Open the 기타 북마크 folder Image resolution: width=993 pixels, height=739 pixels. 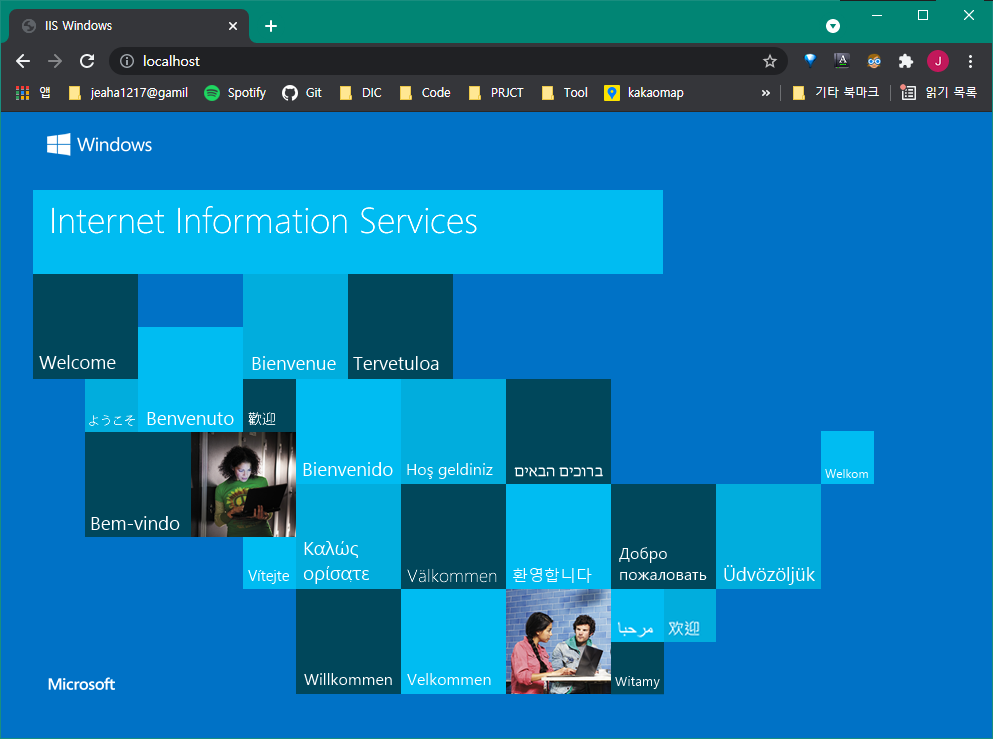coord(836,92)
